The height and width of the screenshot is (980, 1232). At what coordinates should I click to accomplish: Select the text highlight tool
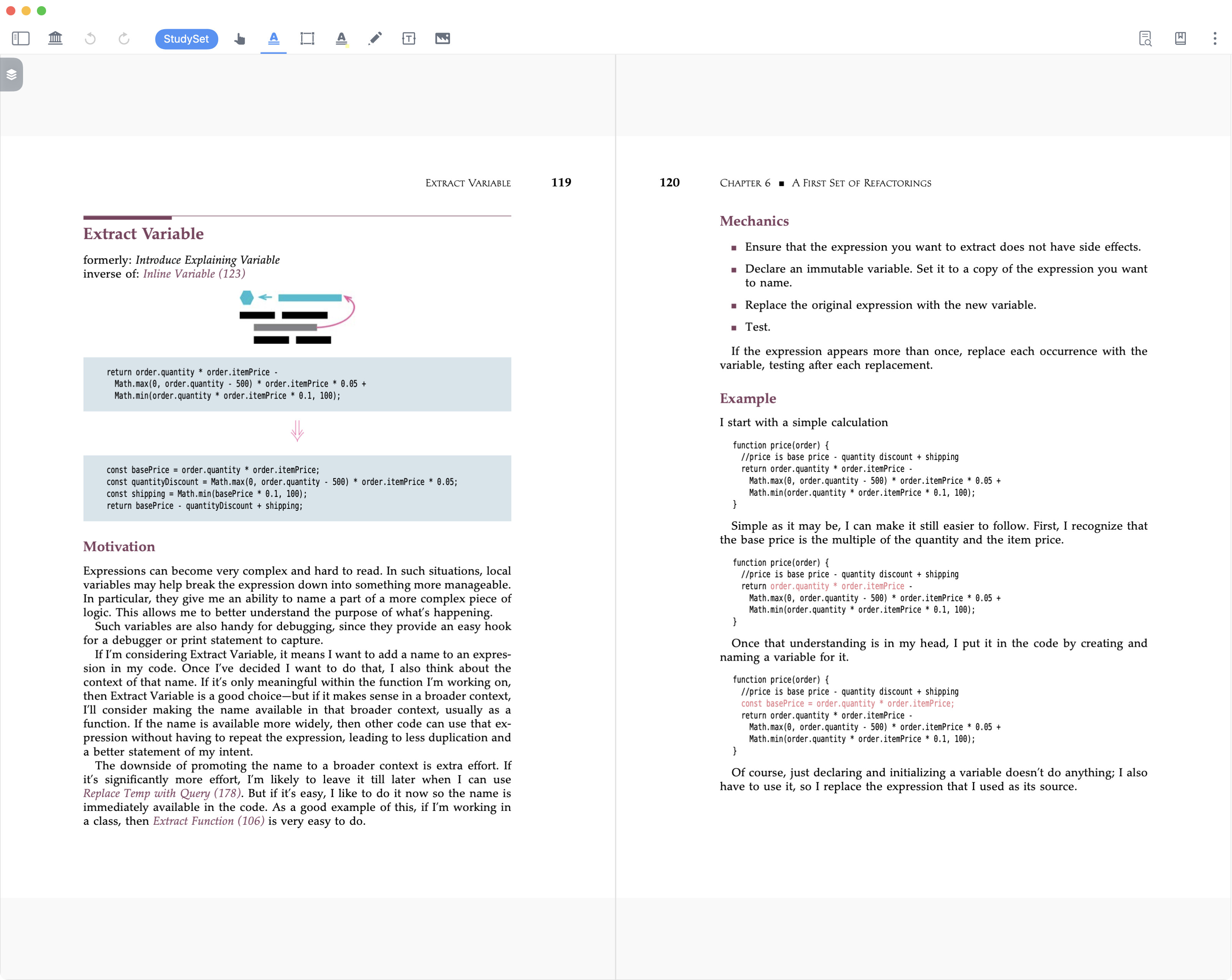(274, 38)
